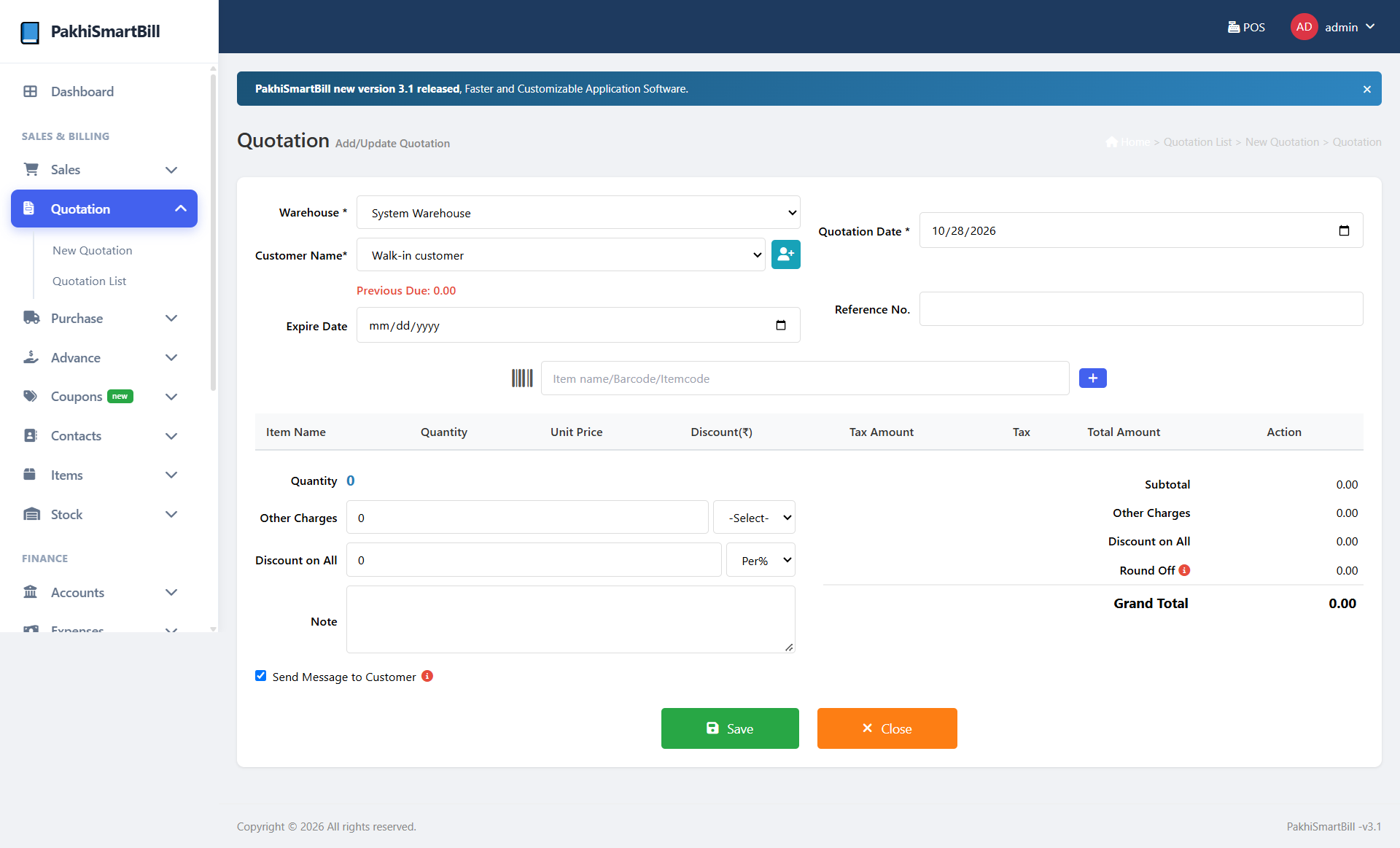
Task: Click Quotation List breadcrumb link
Action: 1197,142
